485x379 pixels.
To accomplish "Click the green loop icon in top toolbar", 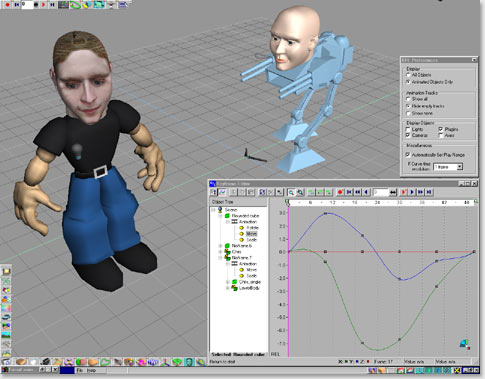I will 76,5.
